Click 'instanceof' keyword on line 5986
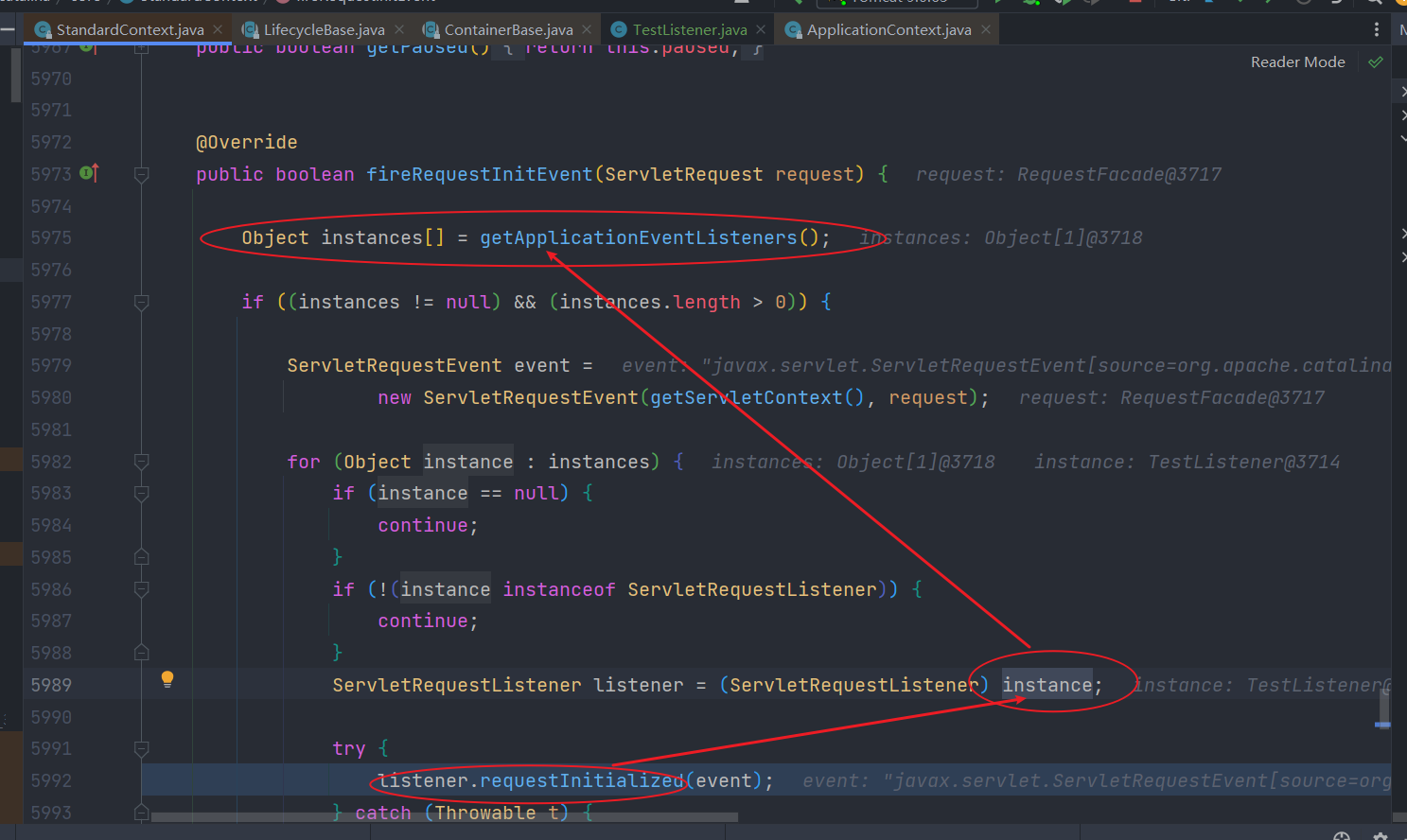 (x=559, y=589)
